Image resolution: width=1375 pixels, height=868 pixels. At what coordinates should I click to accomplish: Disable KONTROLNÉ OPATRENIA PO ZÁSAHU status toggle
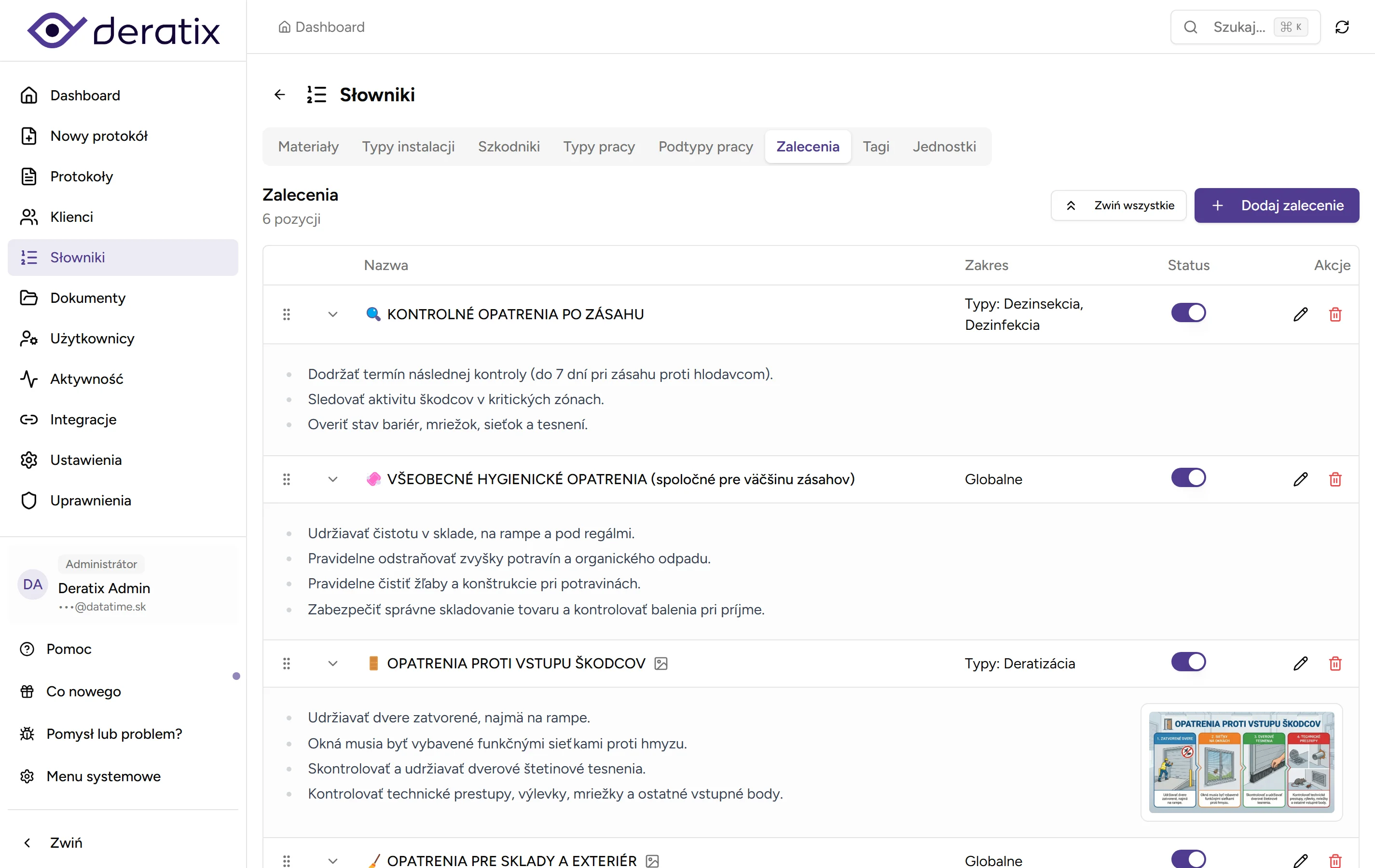(1188, 313)
